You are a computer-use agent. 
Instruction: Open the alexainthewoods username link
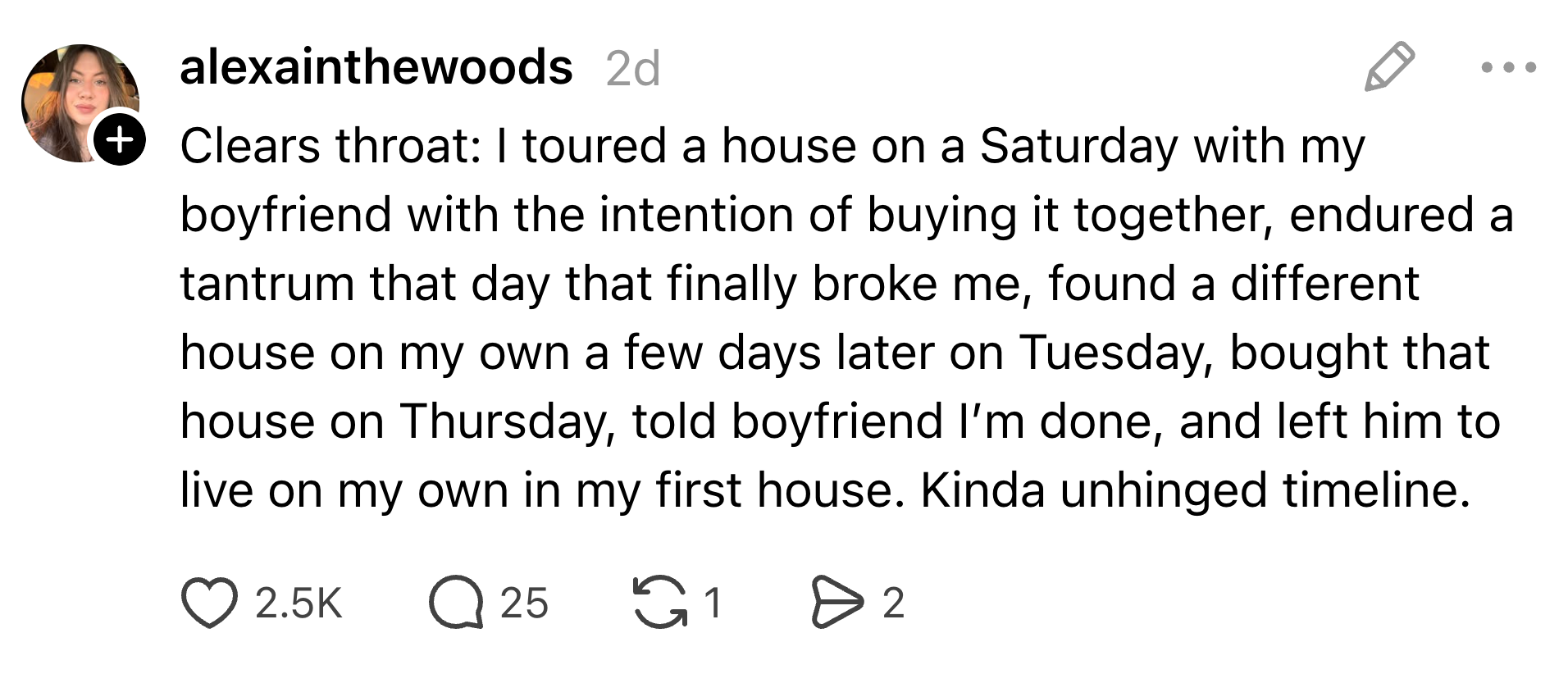[376, 66]
